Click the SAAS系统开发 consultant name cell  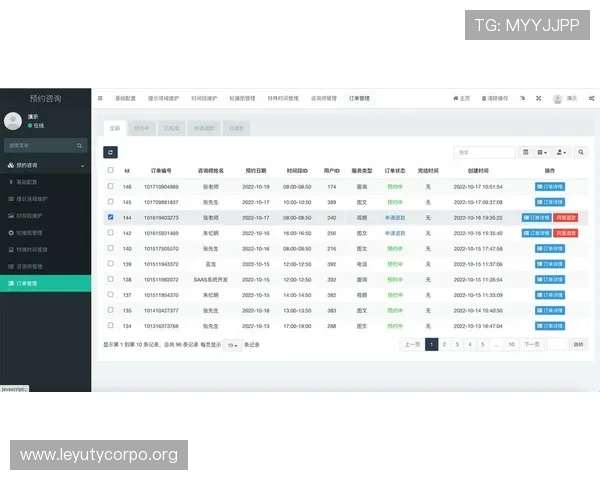210,280
